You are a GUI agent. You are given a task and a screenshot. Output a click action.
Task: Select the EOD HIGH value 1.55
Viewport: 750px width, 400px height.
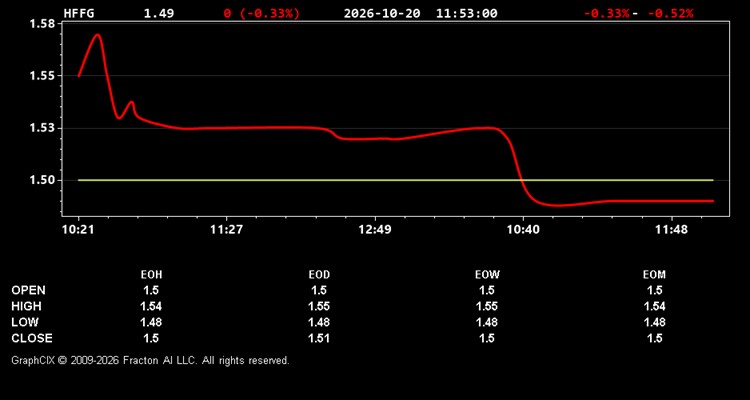point(319,306)
